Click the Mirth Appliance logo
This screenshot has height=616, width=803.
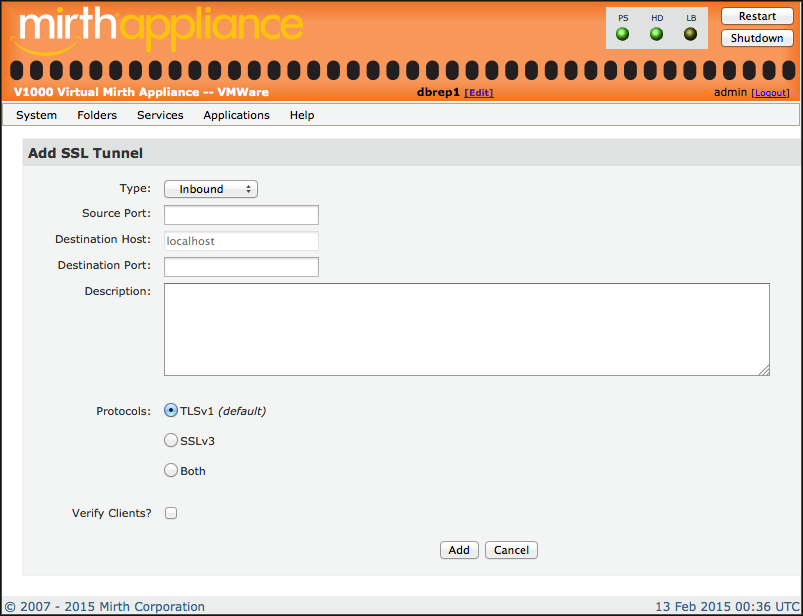pos(157,30)
